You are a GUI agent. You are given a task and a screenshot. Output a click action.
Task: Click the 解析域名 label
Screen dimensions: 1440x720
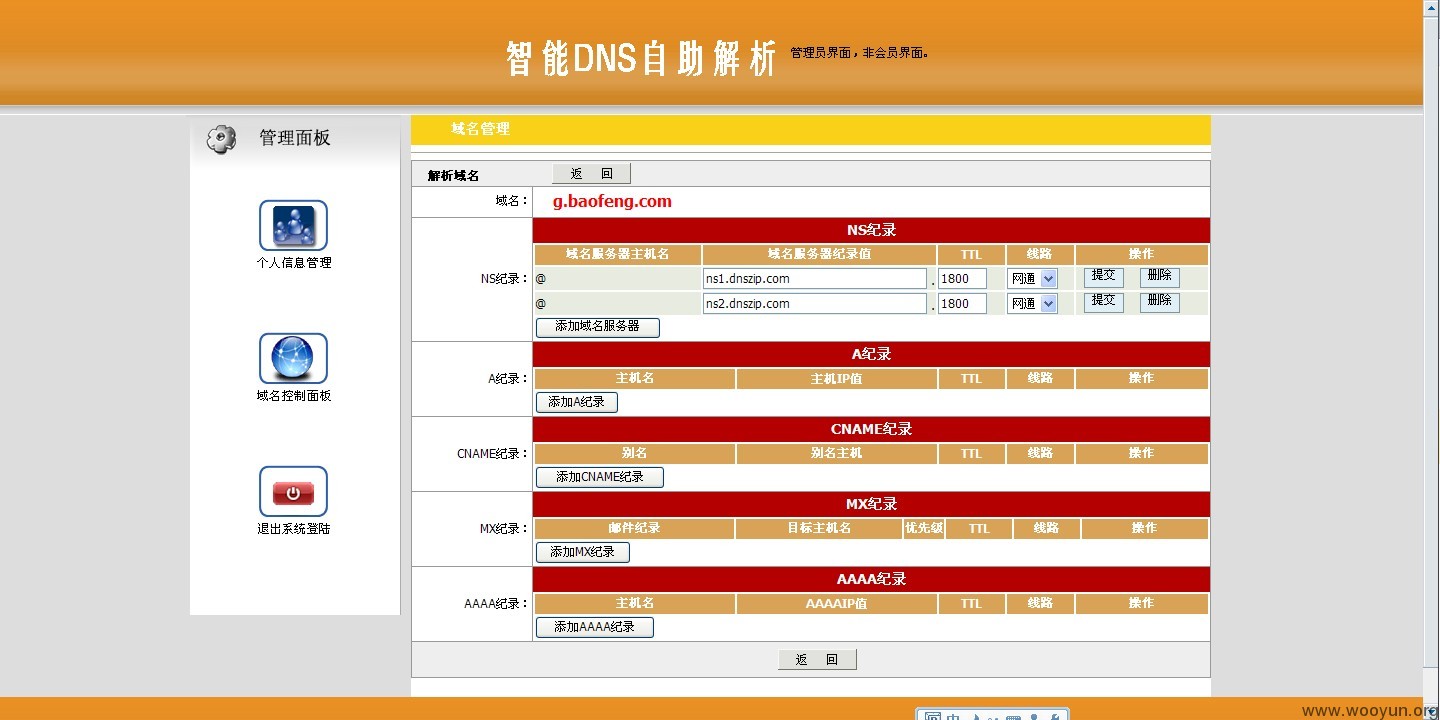tap(453, 176)
